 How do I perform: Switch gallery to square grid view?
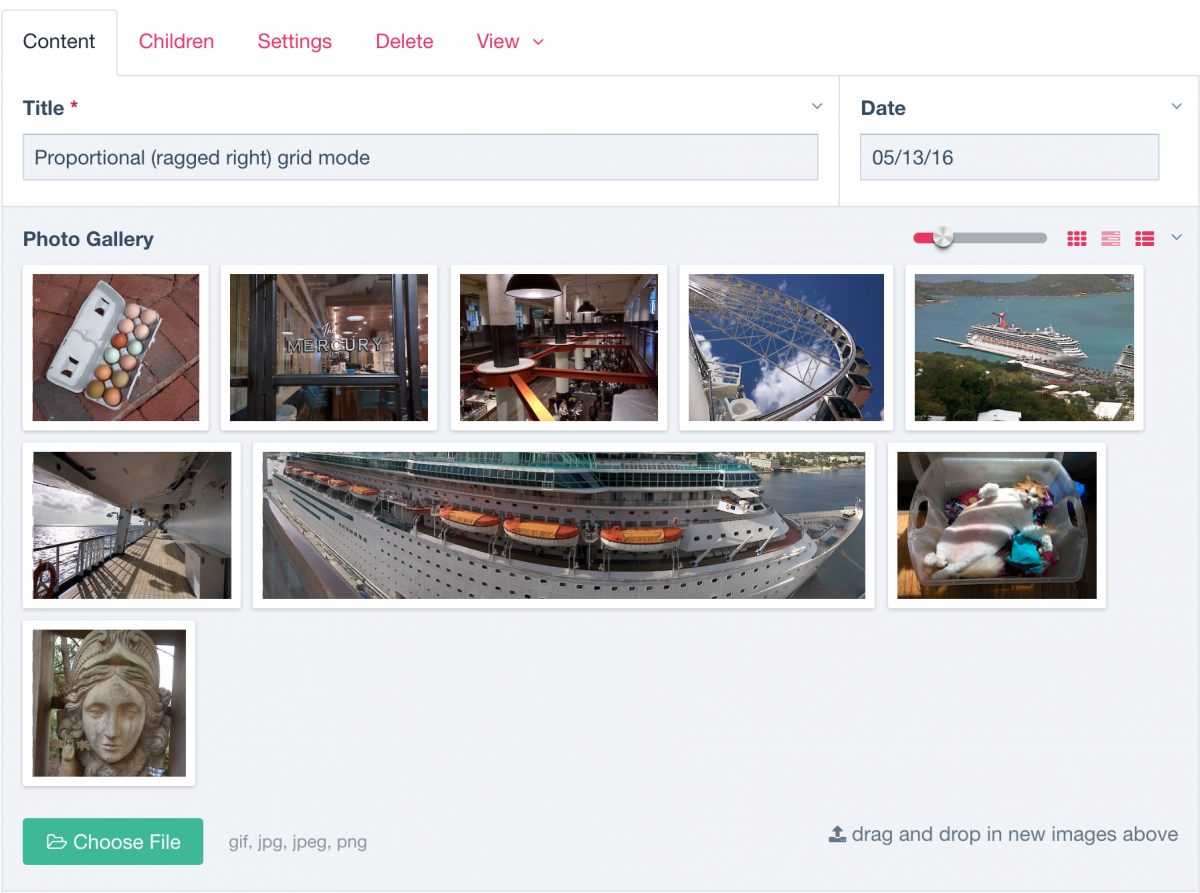point(1076,238)
